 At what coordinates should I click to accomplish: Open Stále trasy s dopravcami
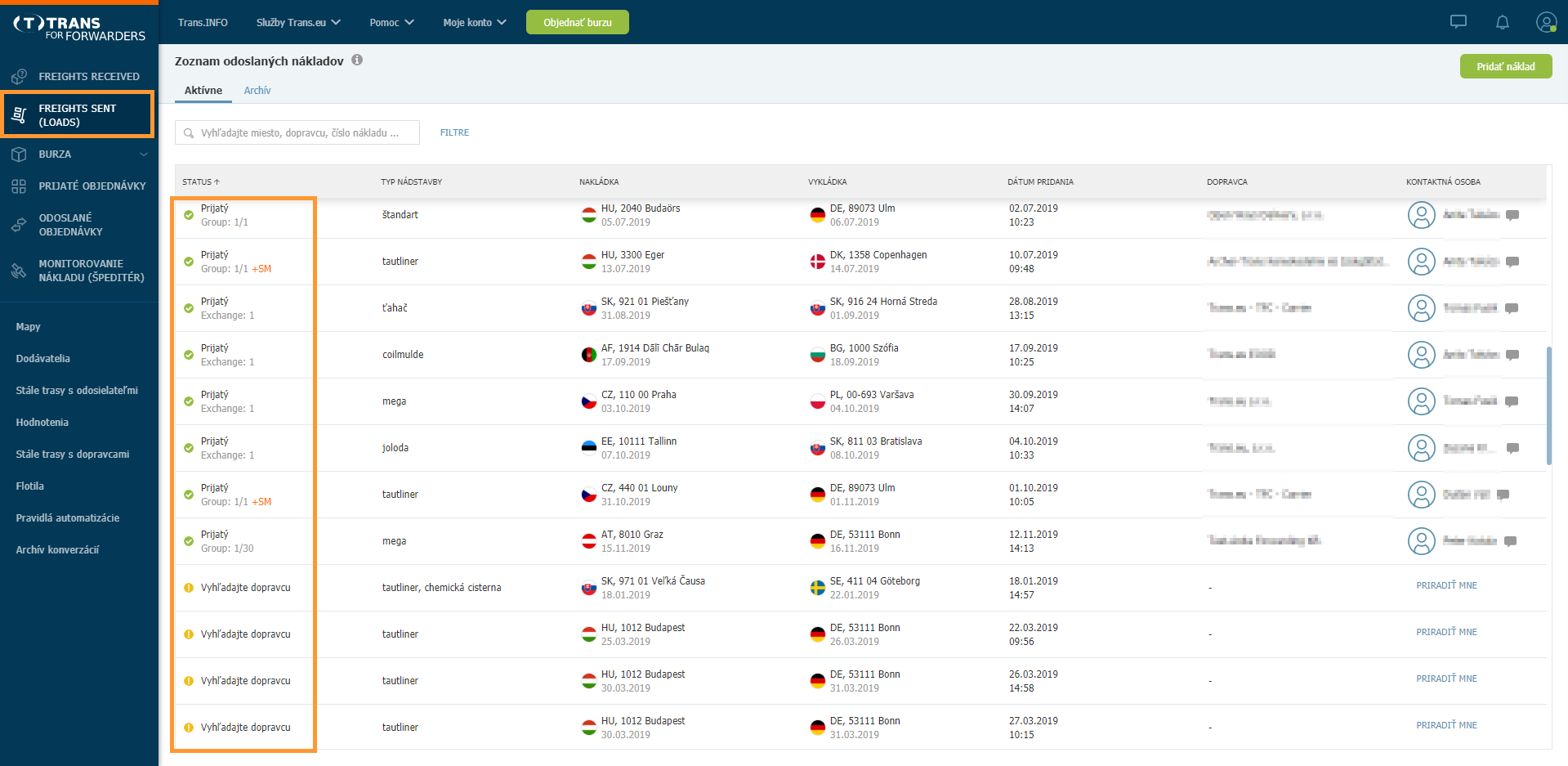tap(73, 454)
